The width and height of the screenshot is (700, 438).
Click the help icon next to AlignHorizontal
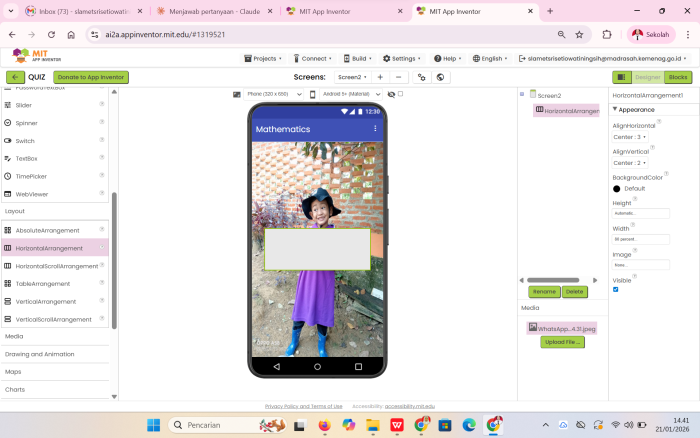coord(659,121)
